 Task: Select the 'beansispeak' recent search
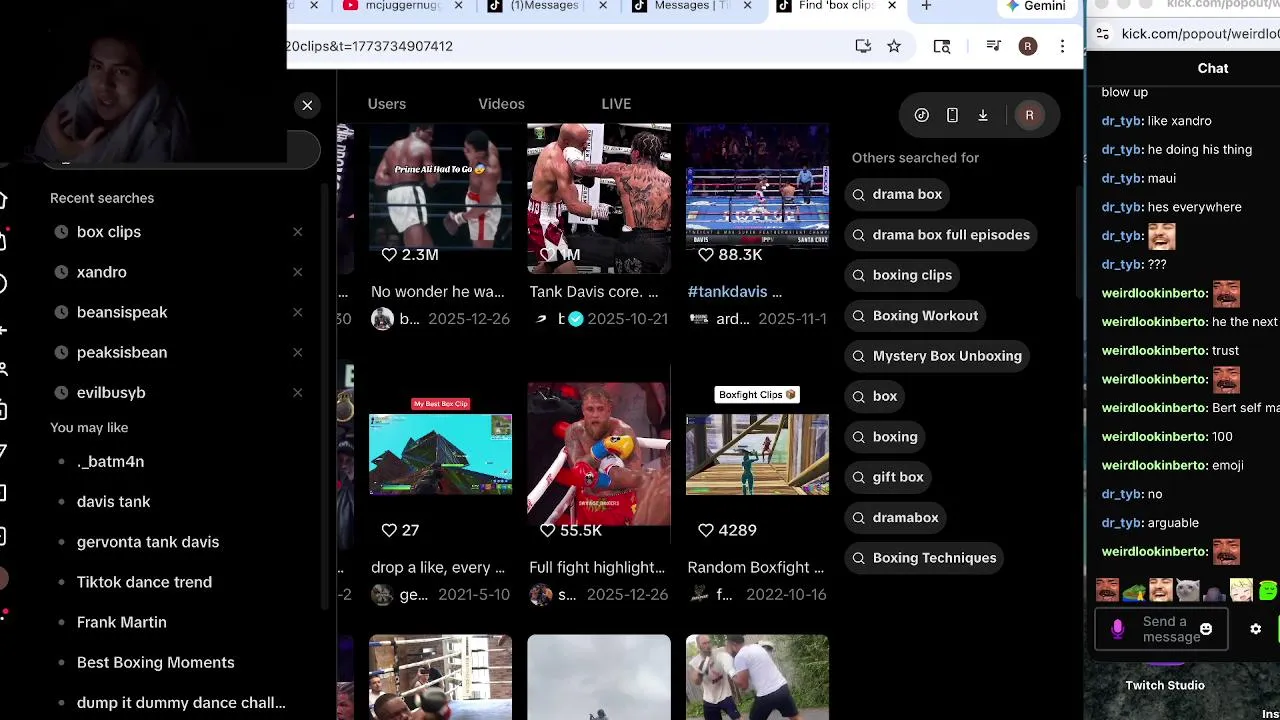coord(122,312)
